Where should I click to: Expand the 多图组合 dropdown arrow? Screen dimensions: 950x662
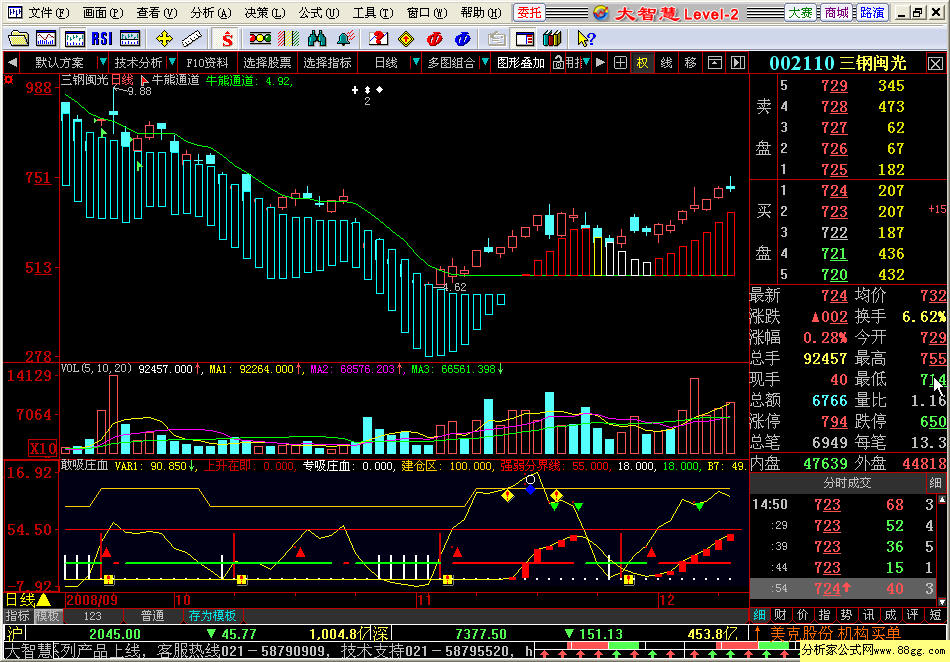(x=485, y=62)
